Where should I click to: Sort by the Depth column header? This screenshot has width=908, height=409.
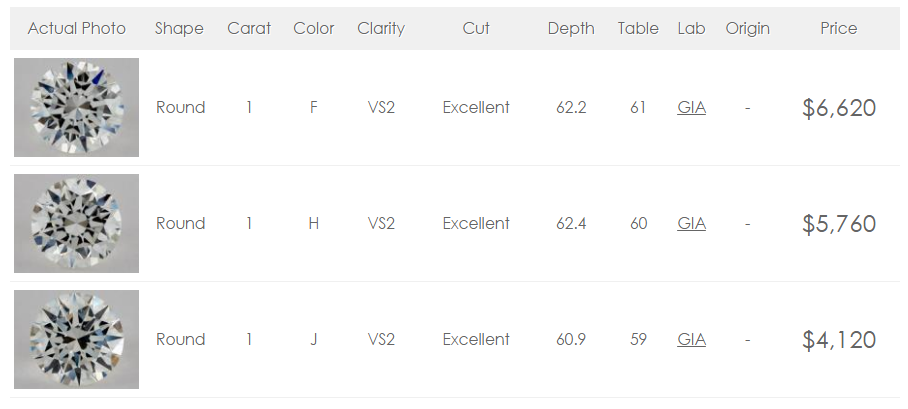click(571, 28)
